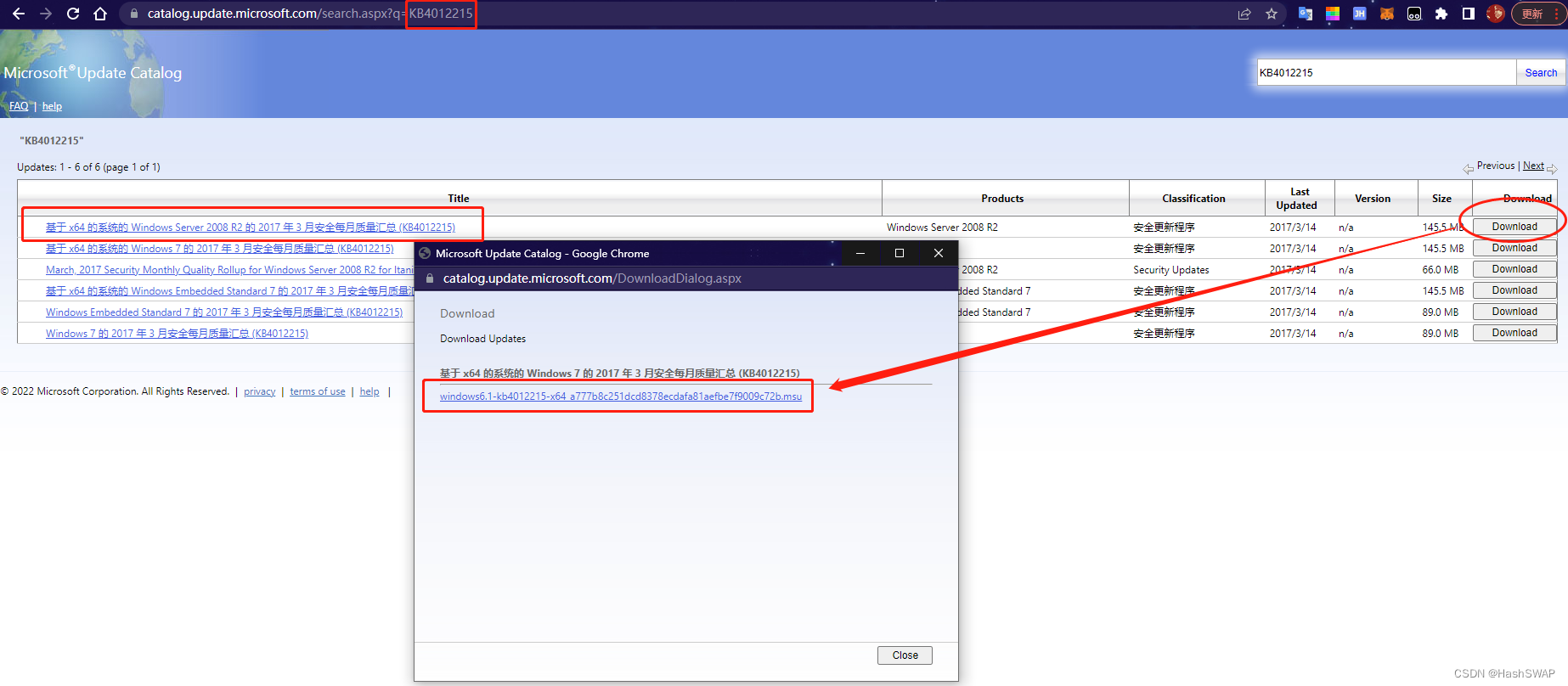Screen dimensions: 1568x686
Task: Open March 2017 Security Monthly Quality Rollup Itanium link
Action: 229,270
